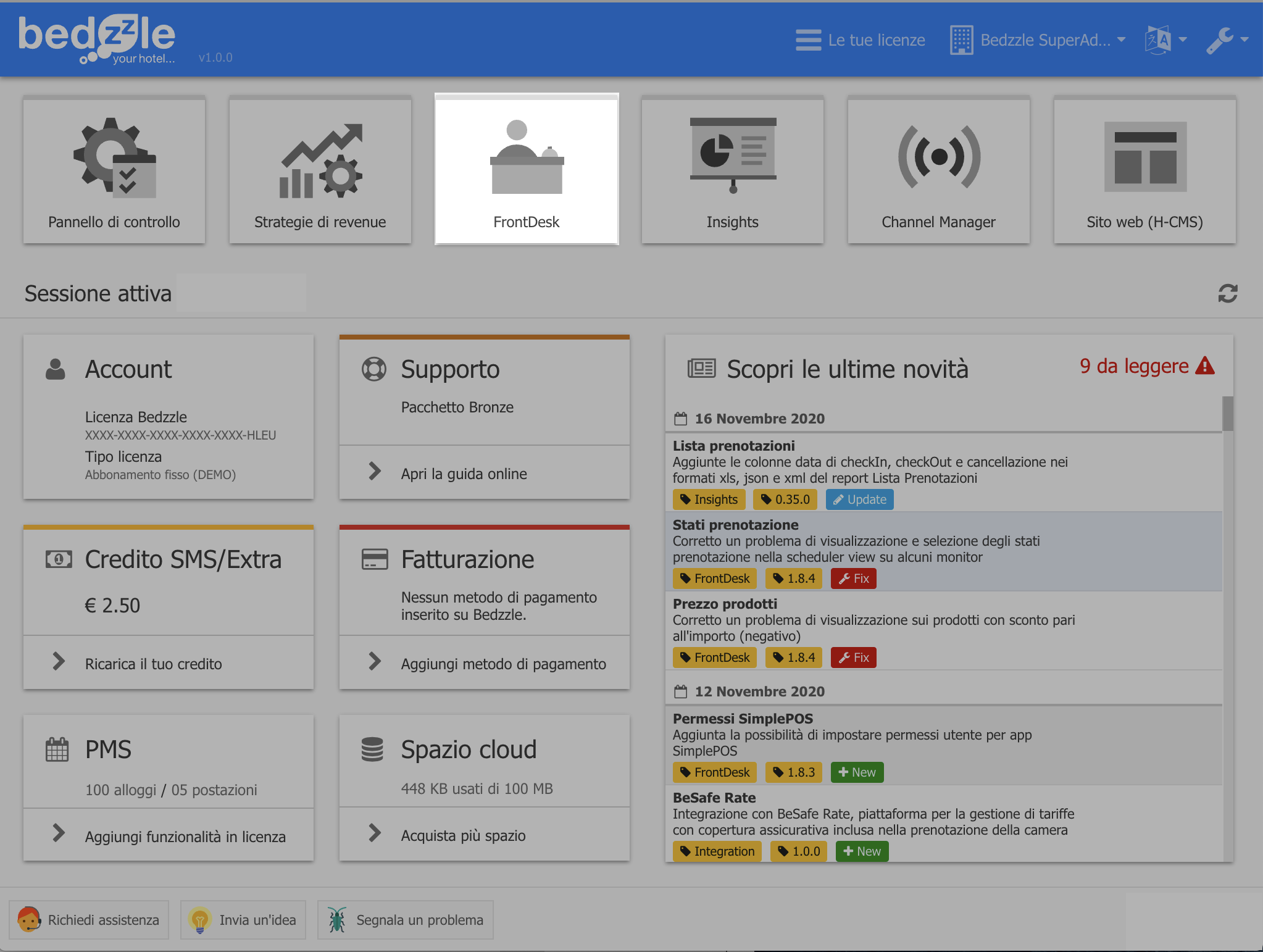Screen dimensions: 1263x952
Task: Open the FrontDesk module tile
Action: [x=527, y=169]
